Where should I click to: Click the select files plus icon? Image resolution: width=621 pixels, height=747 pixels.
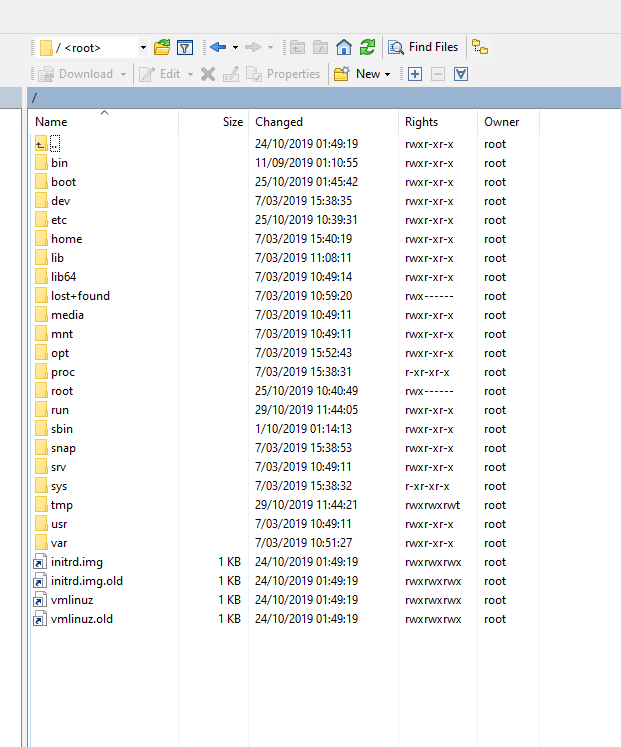pos(414,74)
